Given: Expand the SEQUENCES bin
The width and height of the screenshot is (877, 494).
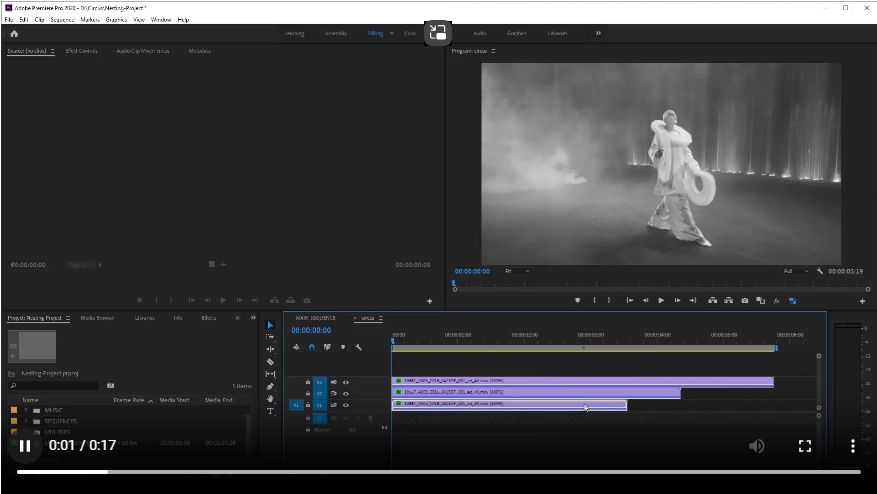Looking at the screenshot, I should click(25, 421).
